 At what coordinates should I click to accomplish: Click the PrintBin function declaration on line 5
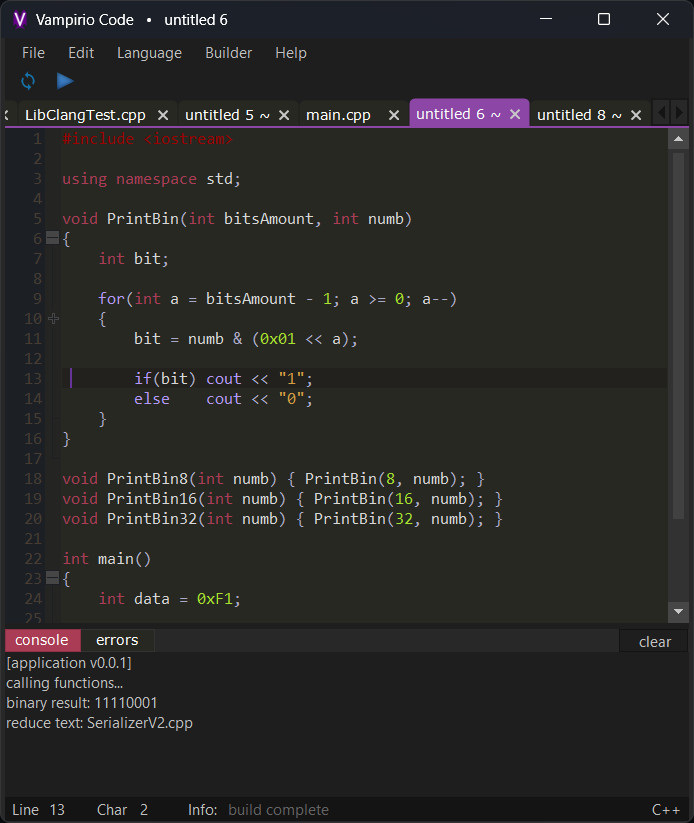point(237,219)
